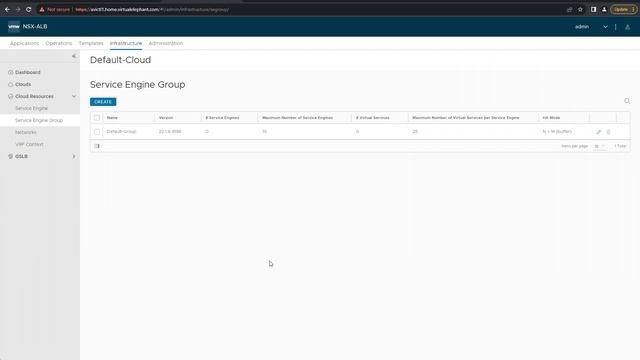Screen dimensions: 640x360
Task: Click the browser forward arrow
Action: [18, 9]
